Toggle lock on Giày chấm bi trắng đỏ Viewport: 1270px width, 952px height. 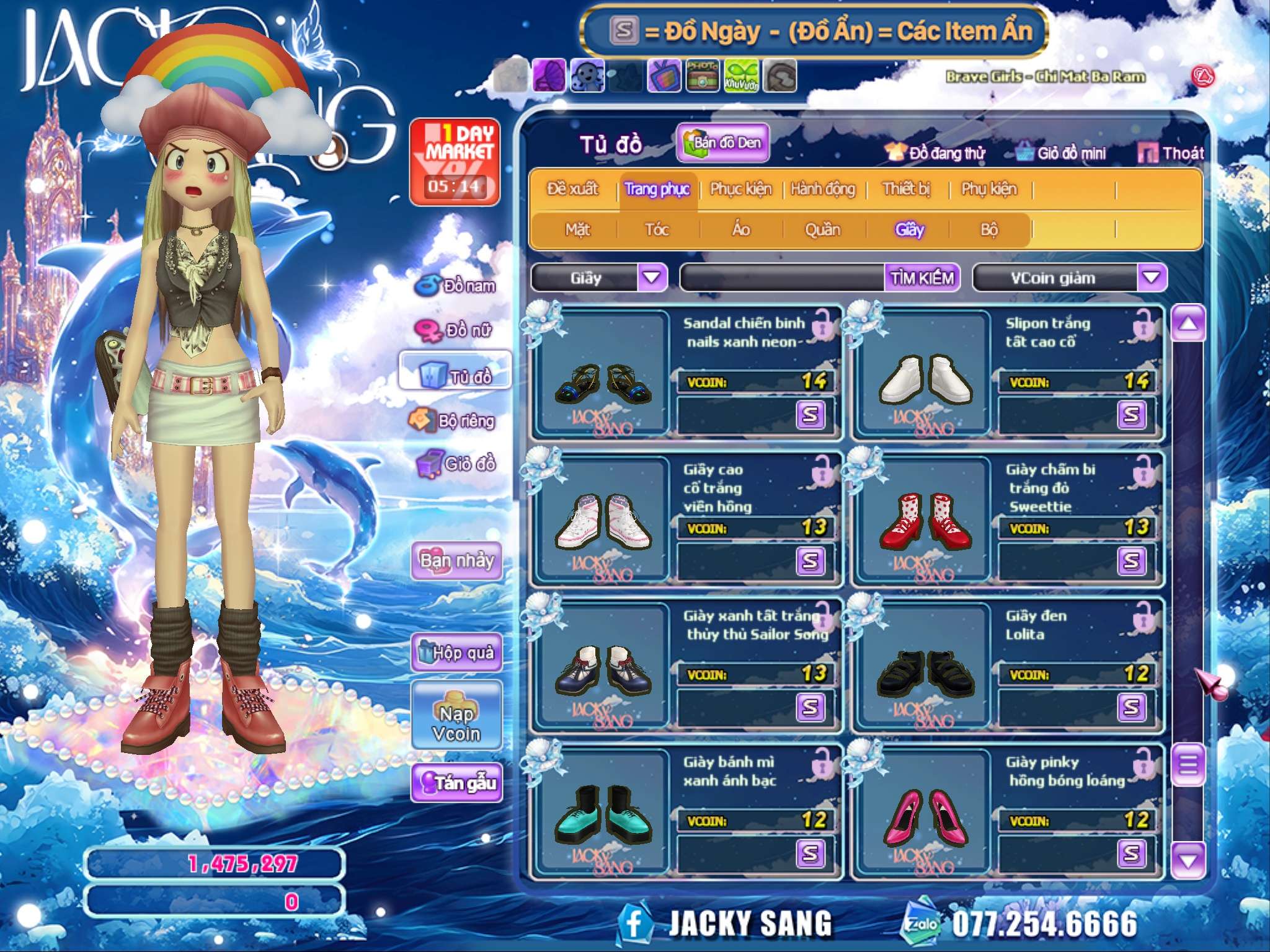point(1144,470)
